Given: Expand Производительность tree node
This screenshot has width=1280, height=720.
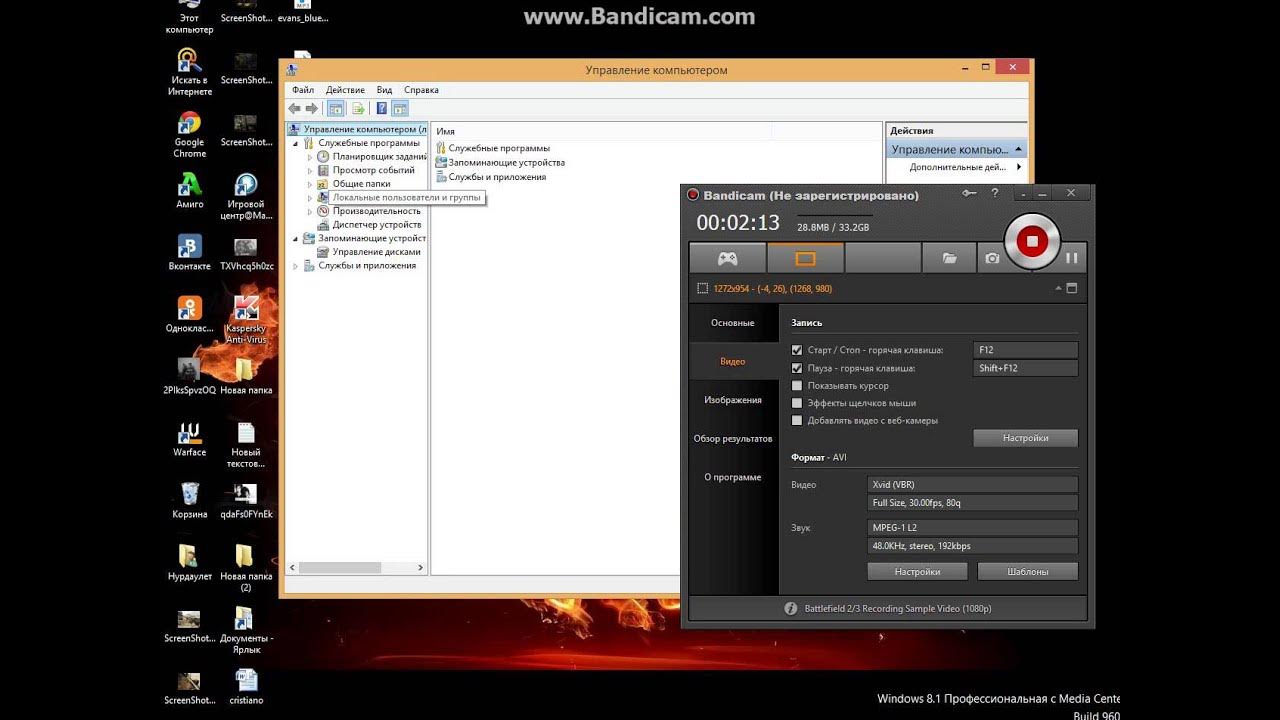Looking at the screenshot, I should pos(310,211).
